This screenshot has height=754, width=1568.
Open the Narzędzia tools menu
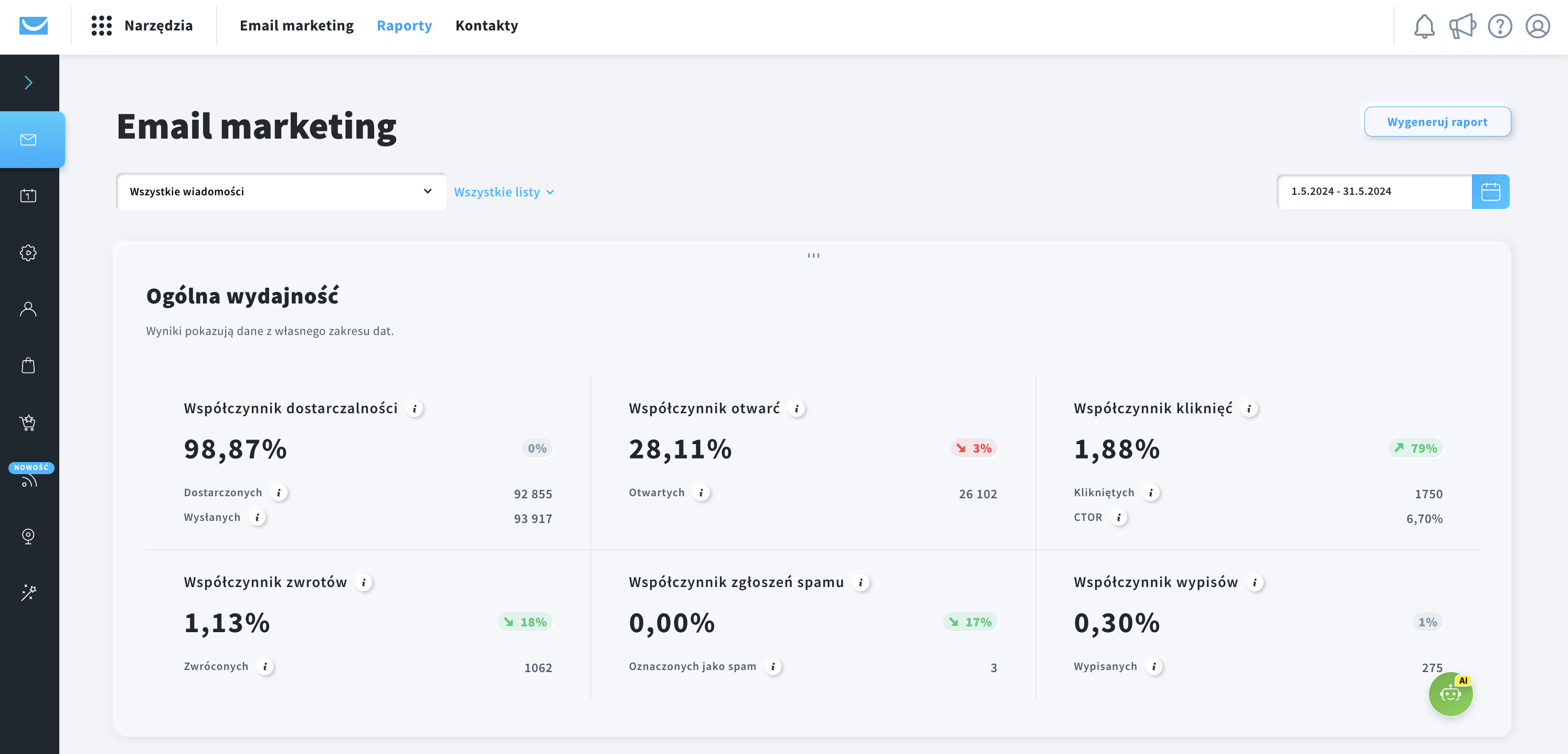point(142,26)
